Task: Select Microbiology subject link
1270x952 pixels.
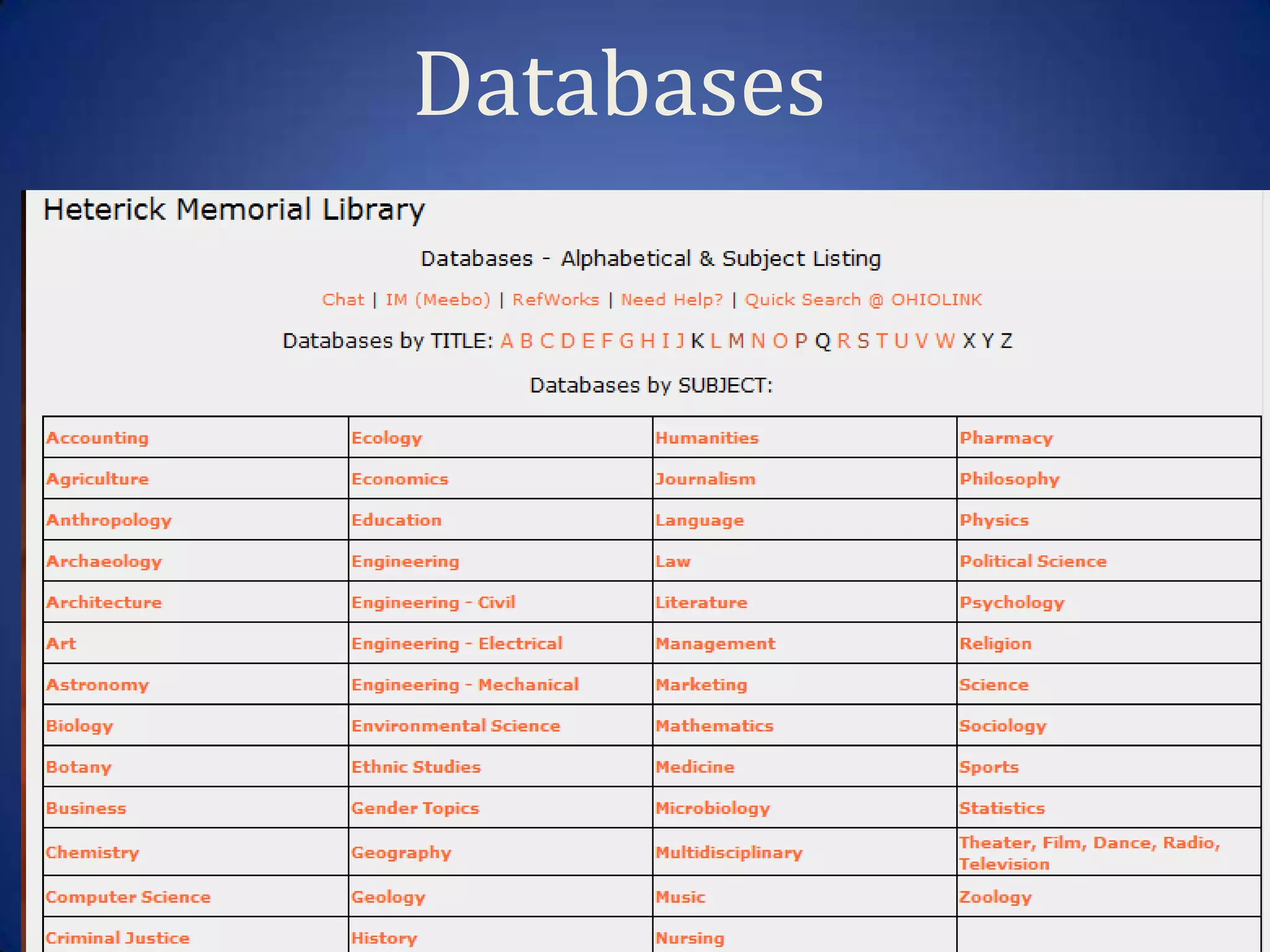Action: 713,809
